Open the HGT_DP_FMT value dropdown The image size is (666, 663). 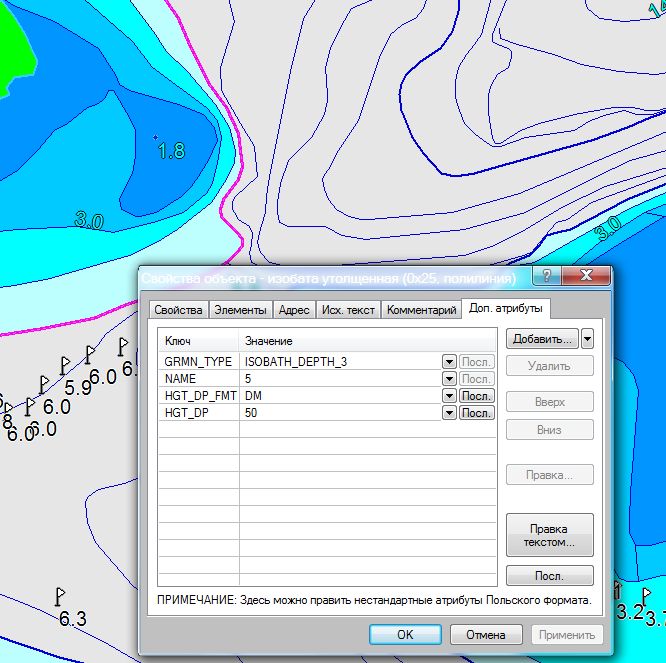pyautogui.click(x=449, y=396)
